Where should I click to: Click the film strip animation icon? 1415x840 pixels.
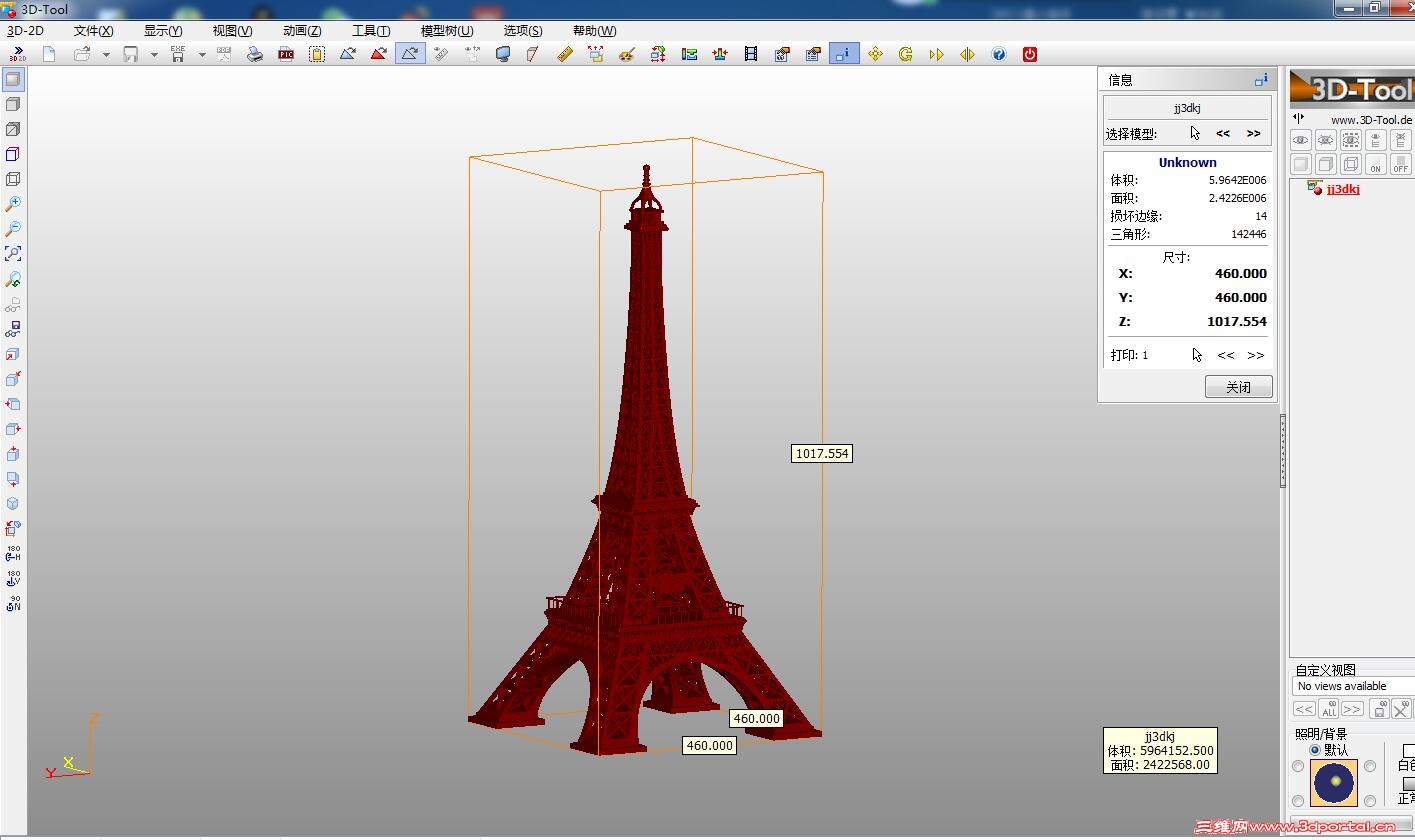point(750,54)
